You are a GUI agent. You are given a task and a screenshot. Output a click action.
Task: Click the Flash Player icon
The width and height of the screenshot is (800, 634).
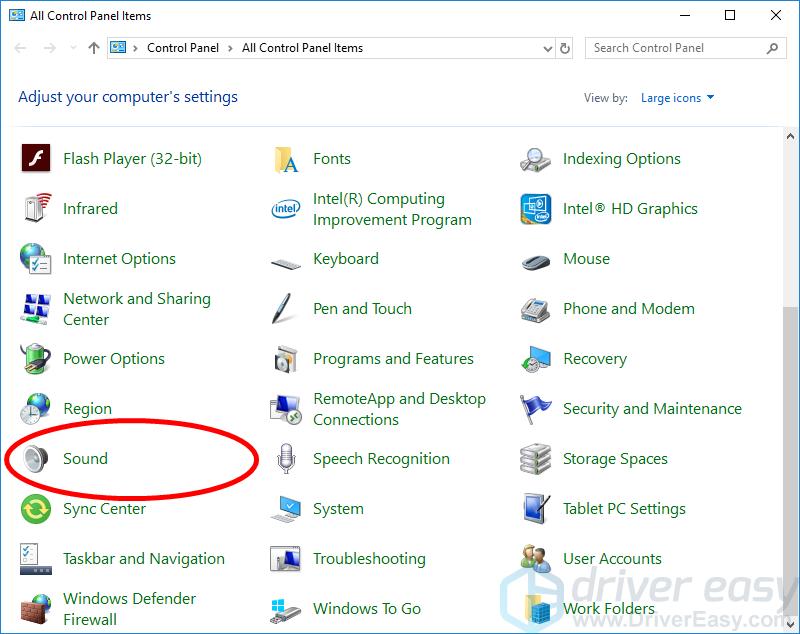(x=36, y=159)
